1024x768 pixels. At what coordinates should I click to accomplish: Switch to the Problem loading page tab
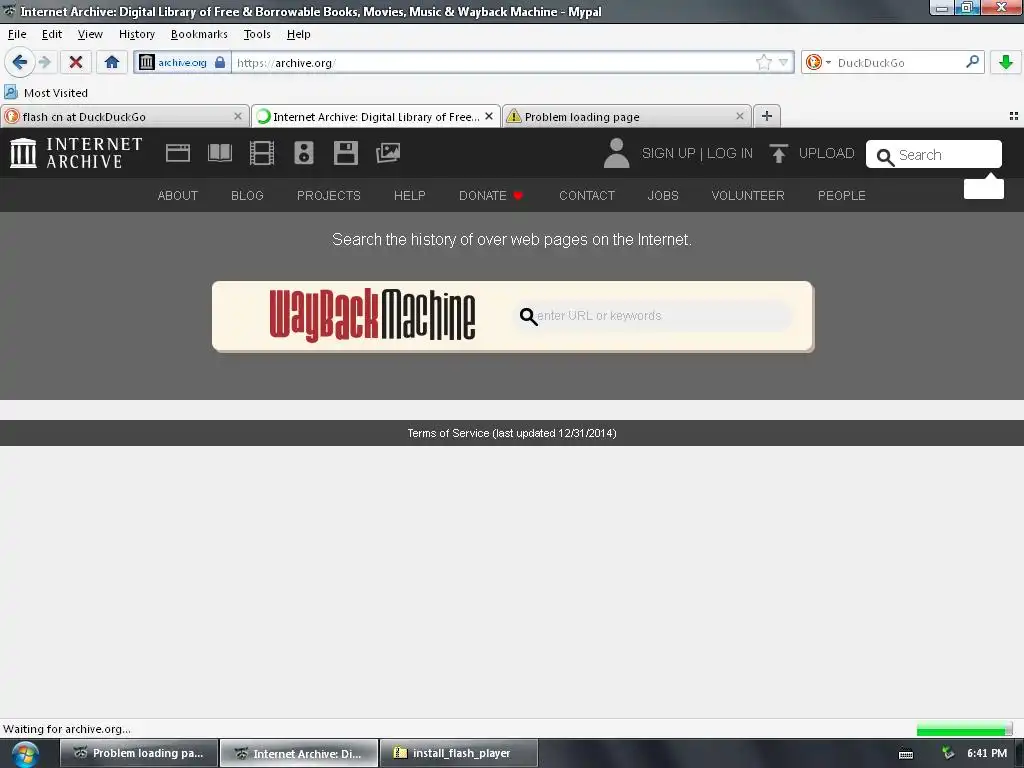pyautogui.click(x=620, y=117)
